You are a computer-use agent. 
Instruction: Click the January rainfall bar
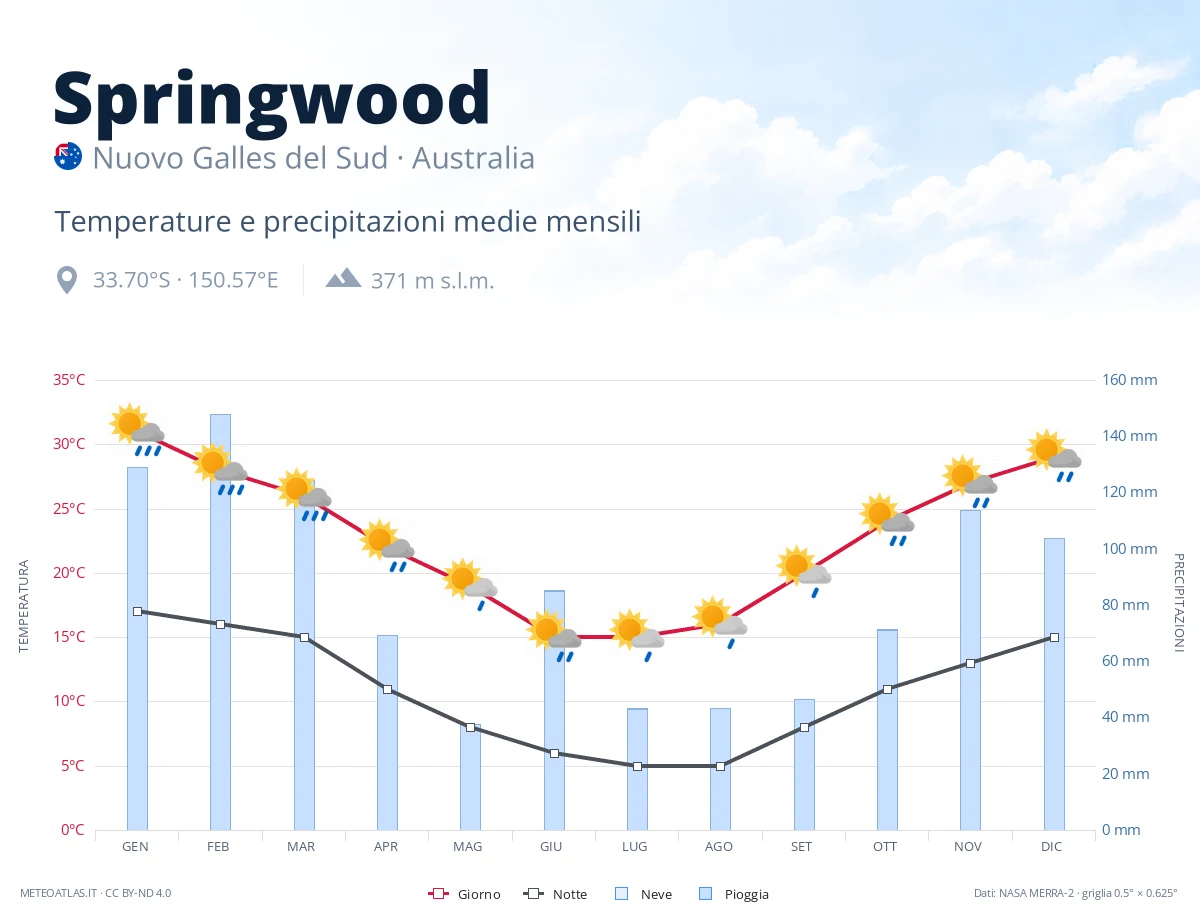137,648
